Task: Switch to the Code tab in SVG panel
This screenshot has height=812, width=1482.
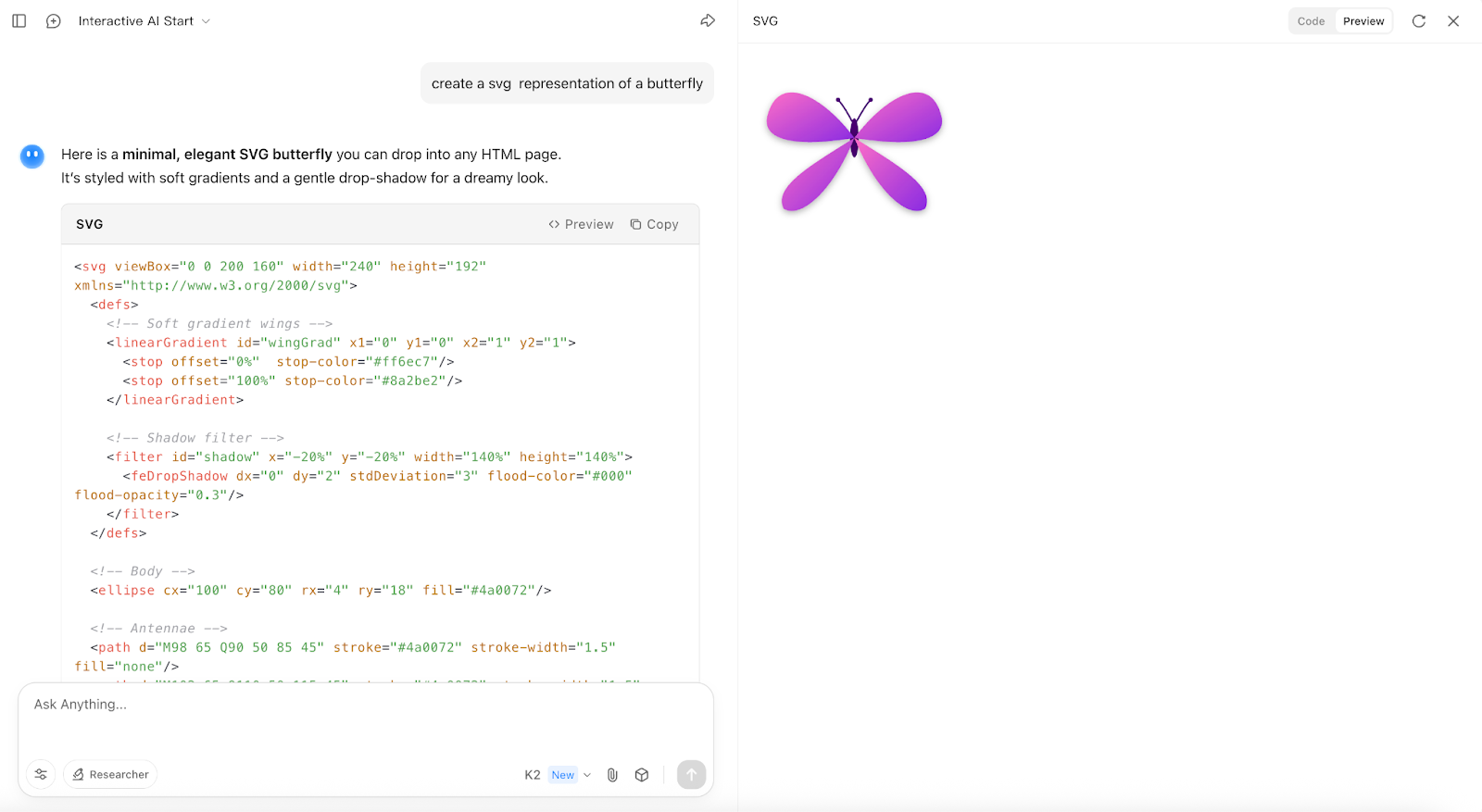Action: point(1311,21)
